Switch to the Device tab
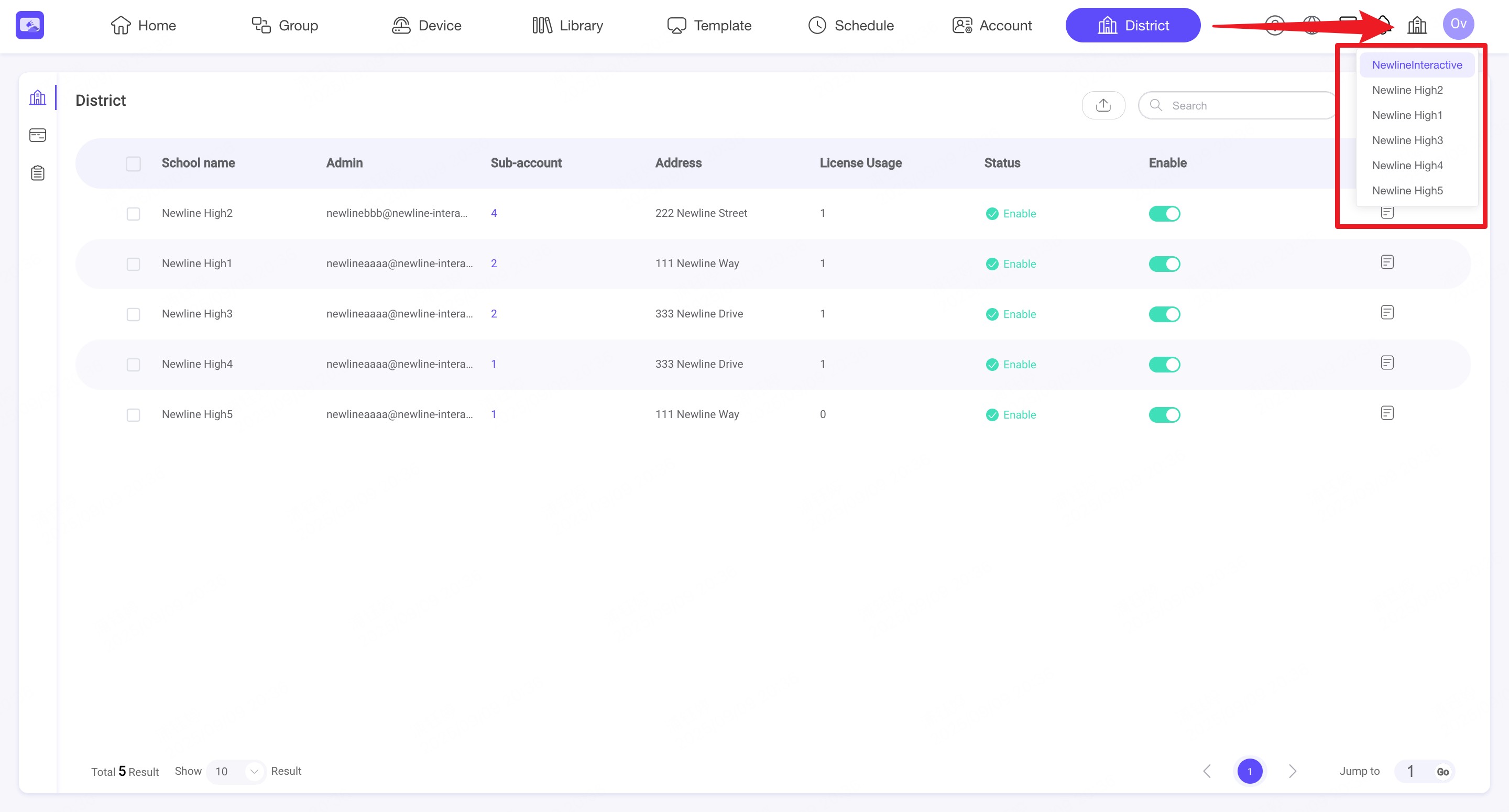Screen dimensions: 1509x812 click(x=427, y=26)
